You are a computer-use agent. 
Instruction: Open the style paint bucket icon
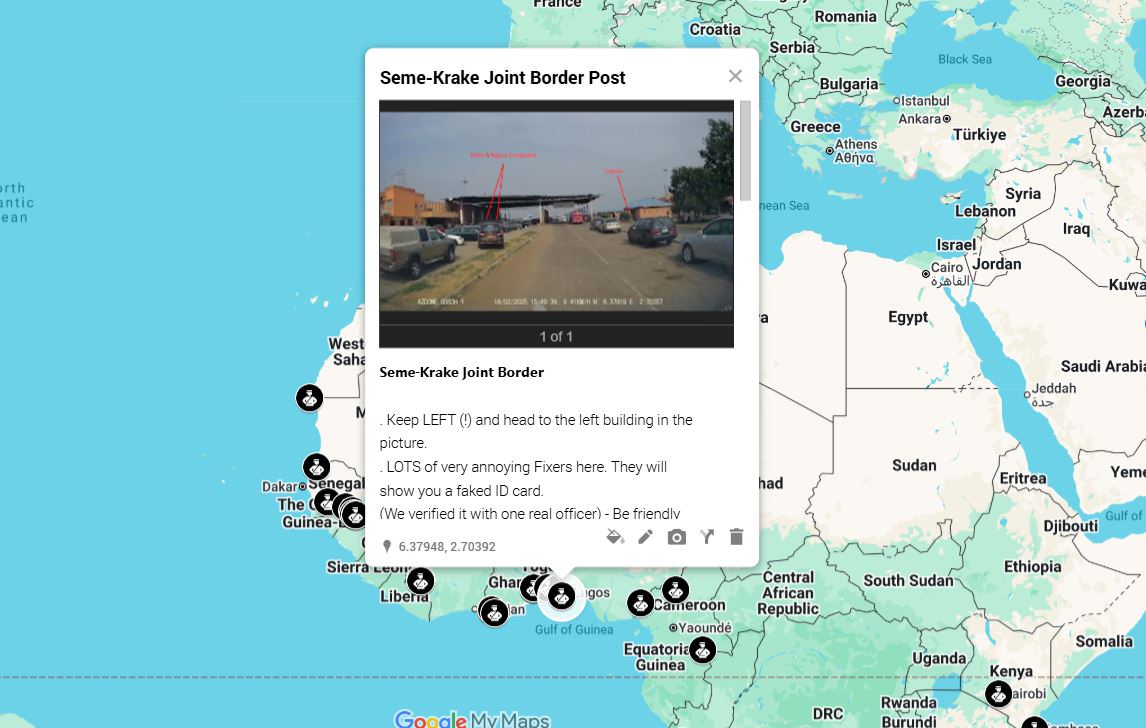coord(615,537)
